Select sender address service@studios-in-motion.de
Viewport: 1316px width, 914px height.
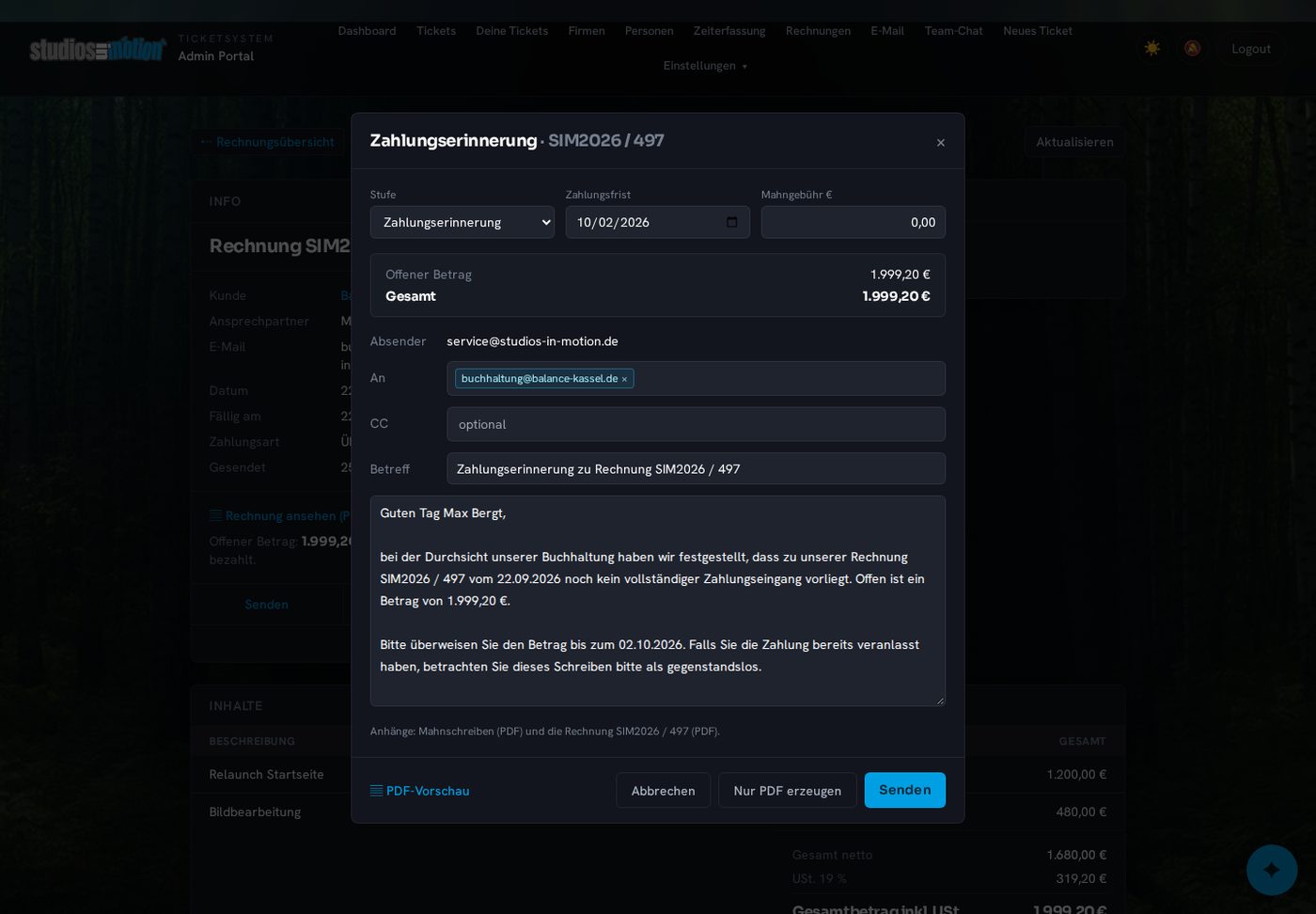point(532,341)
